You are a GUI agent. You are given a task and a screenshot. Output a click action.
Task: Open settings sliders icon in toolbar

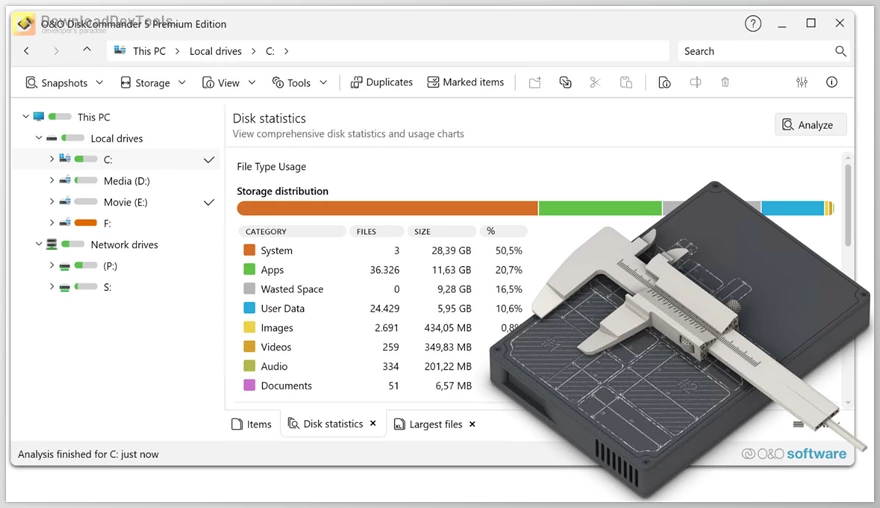point(801,83)
